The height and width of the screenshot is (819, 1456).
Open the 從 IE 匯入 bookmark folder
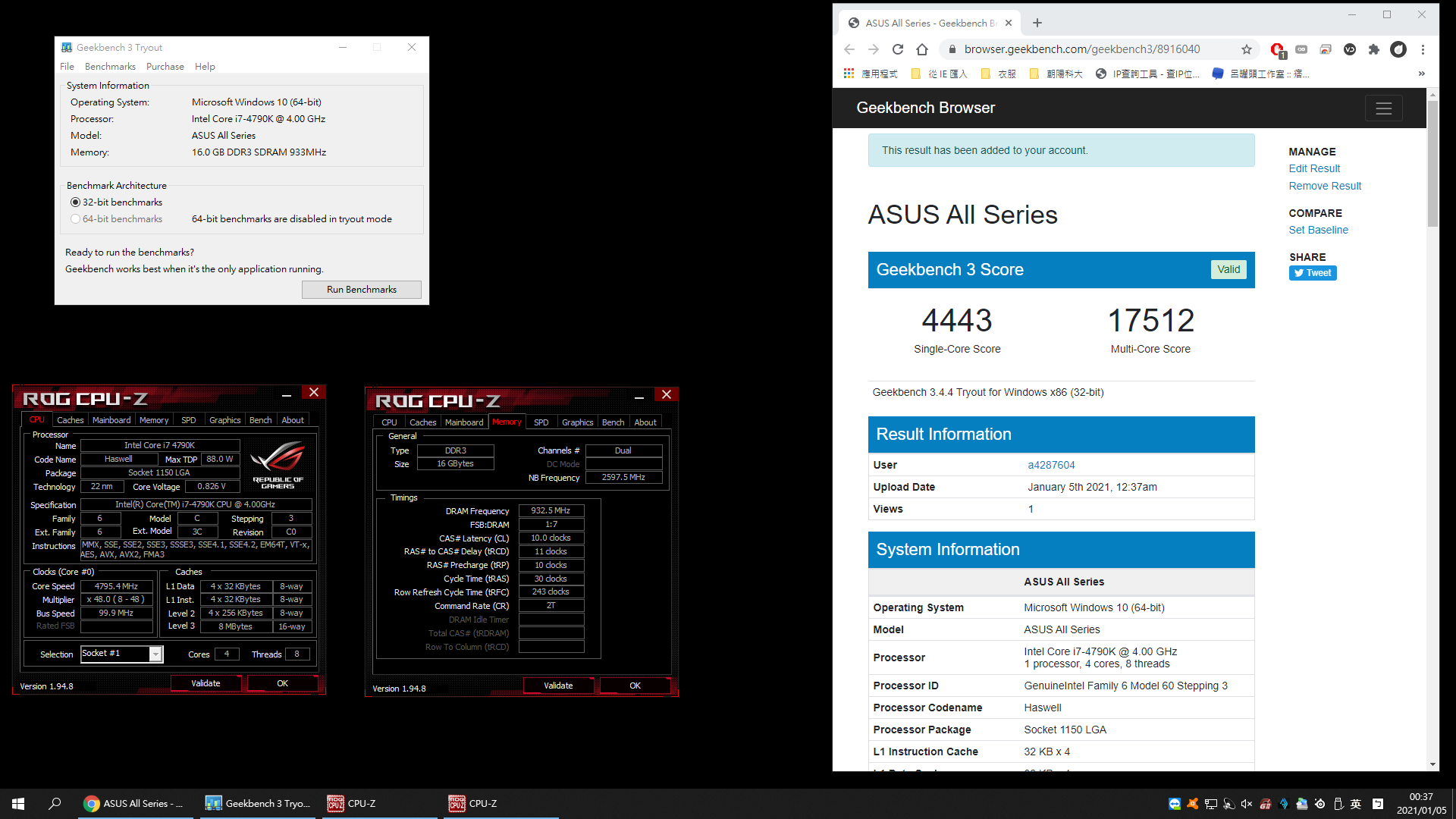(940, 74)
